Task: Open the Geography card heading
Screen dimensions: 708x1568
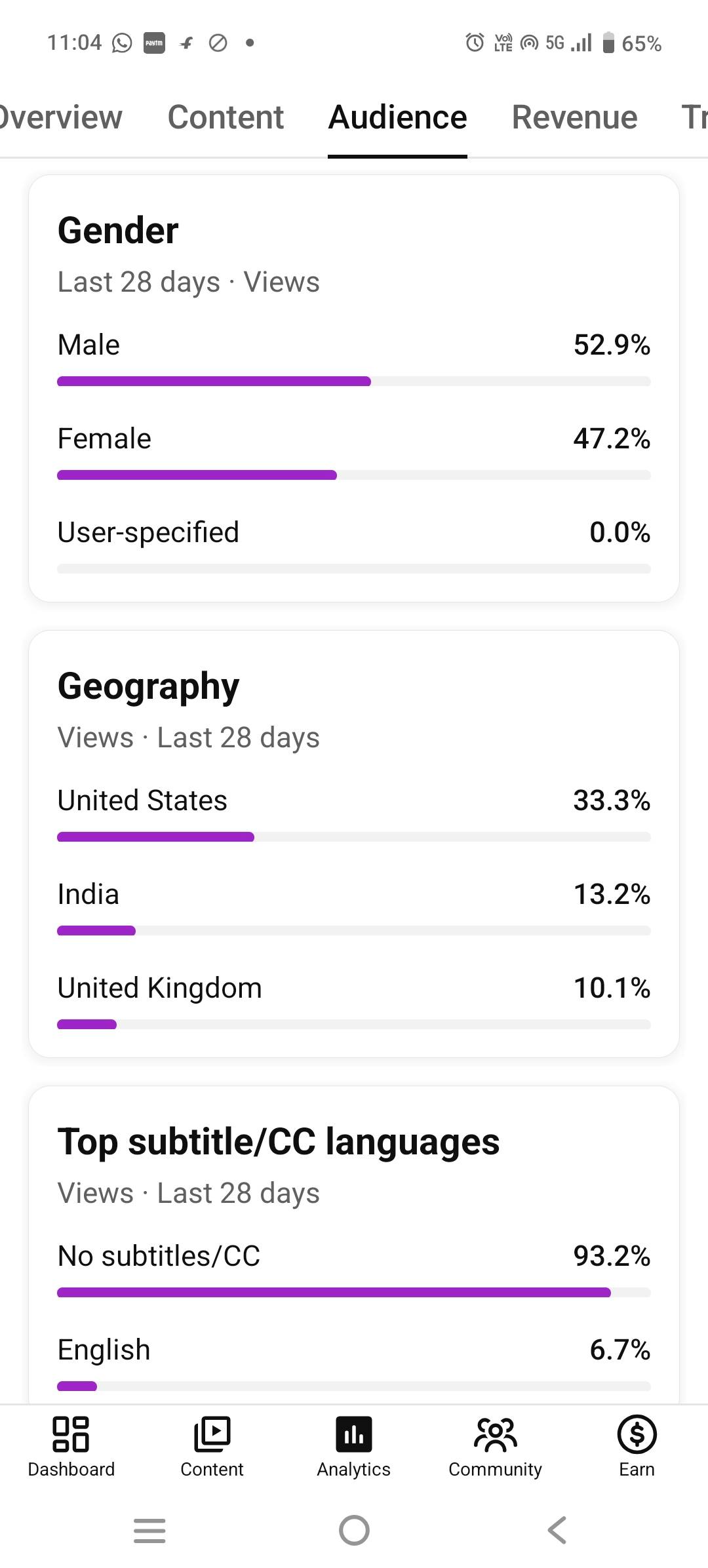Action: coord(148,686)
